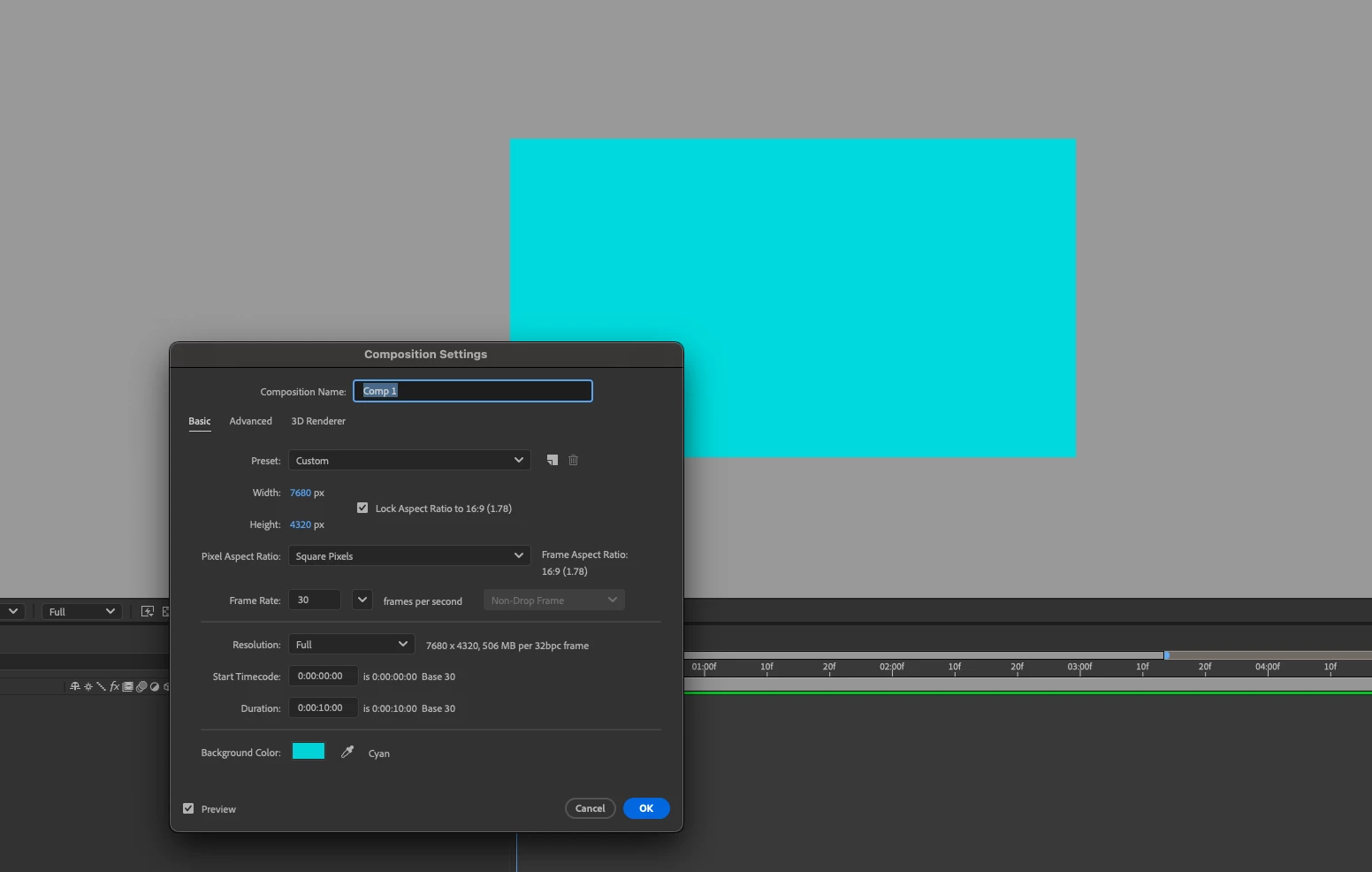
Task: Click the Frame Rate field showing 30
Action: click(315, 600)
